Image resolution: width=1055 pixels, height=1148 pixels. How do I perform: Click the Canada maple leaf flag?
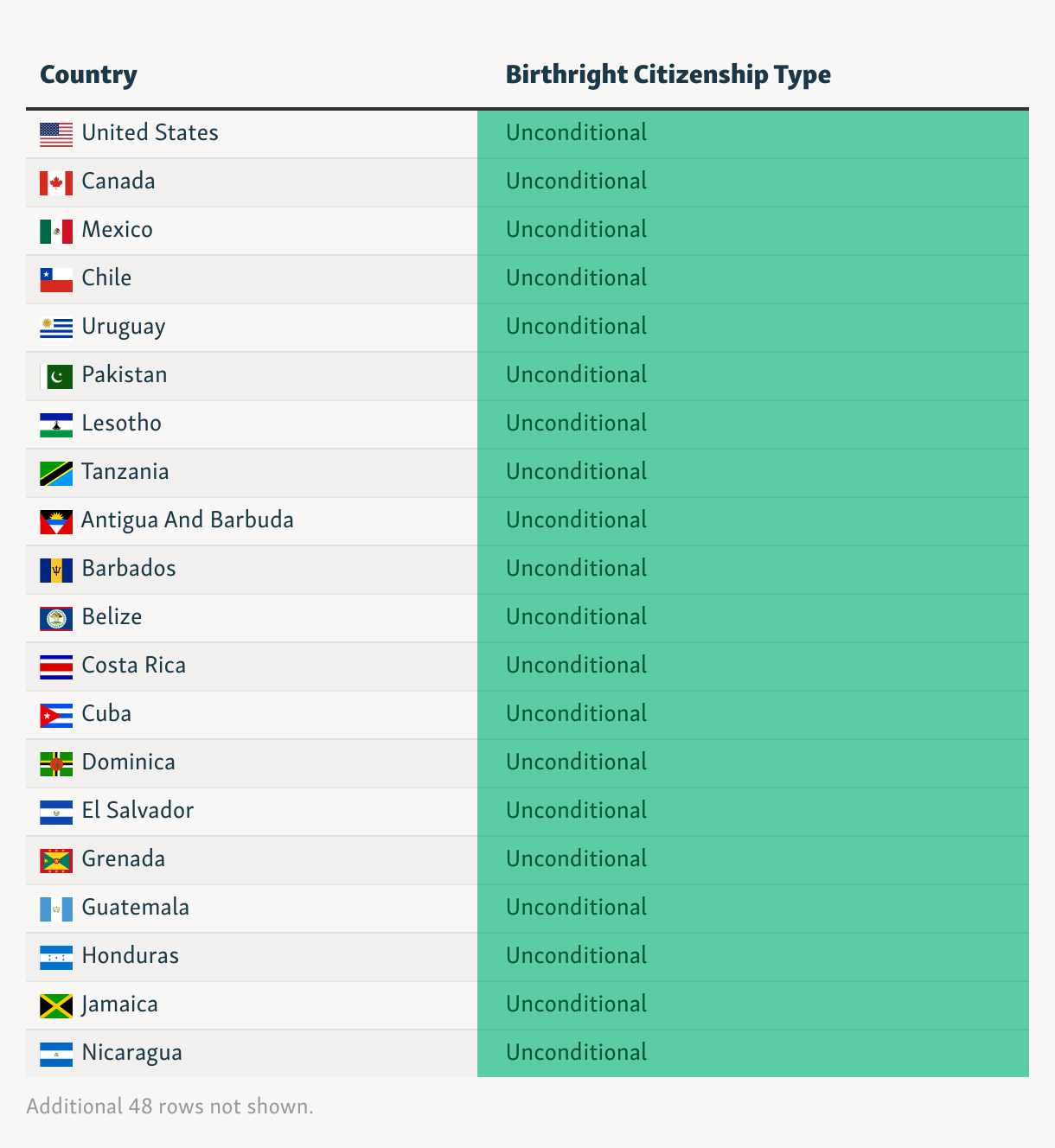tap(56, 182)
